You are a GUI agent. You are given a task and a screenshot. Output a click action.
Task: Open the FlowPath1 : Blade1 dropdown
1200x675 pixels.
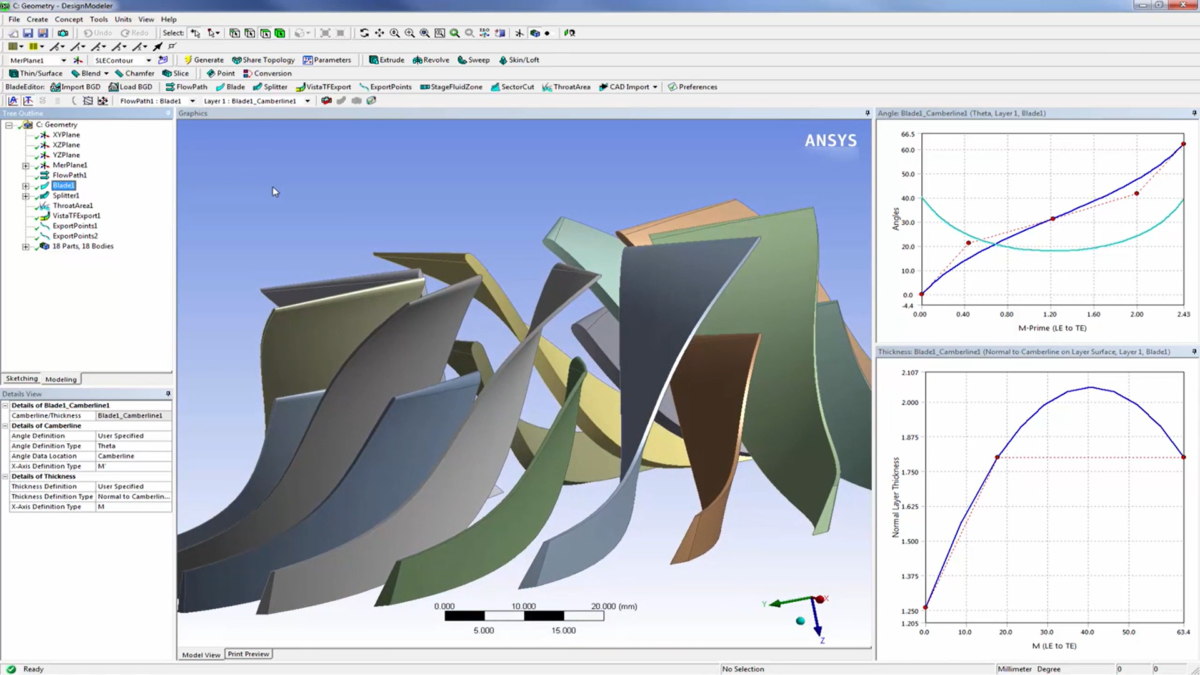pos(192,101)
